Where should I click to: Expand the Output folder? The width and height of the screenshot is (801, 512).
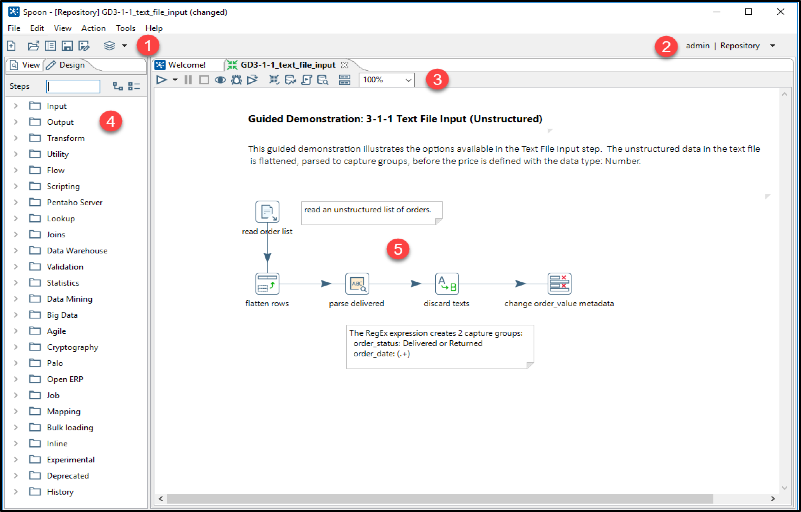[15, 122]
